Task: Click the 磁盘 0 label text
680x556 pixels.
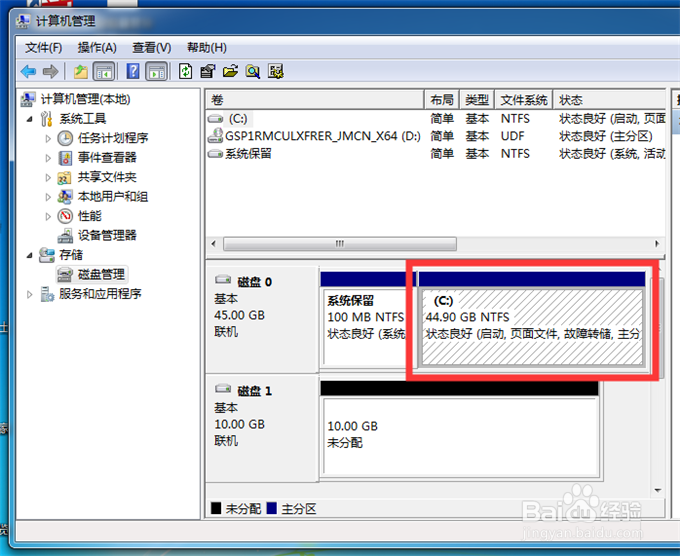Action: [255, 282]
